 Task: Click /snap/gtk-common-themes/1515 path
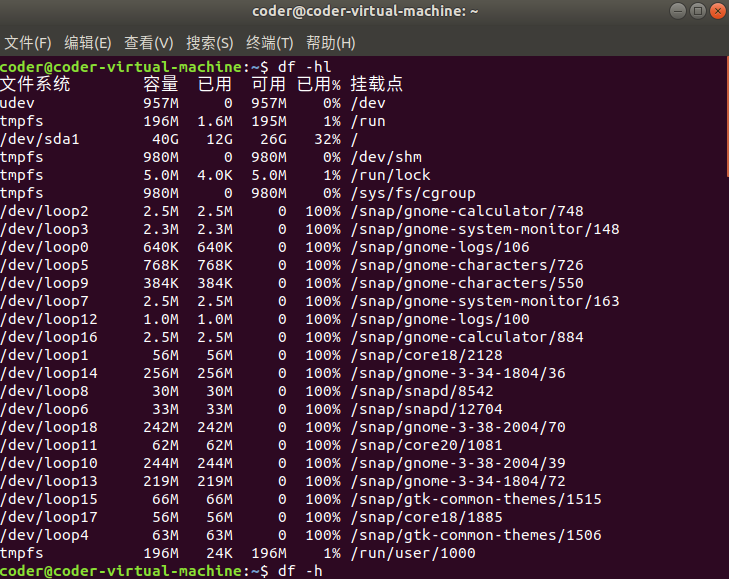pos(476,499)
